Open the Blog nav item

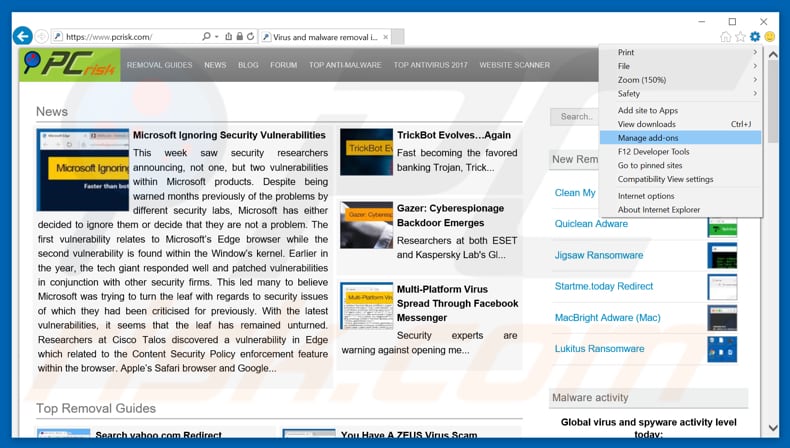(x=248, y=65)
